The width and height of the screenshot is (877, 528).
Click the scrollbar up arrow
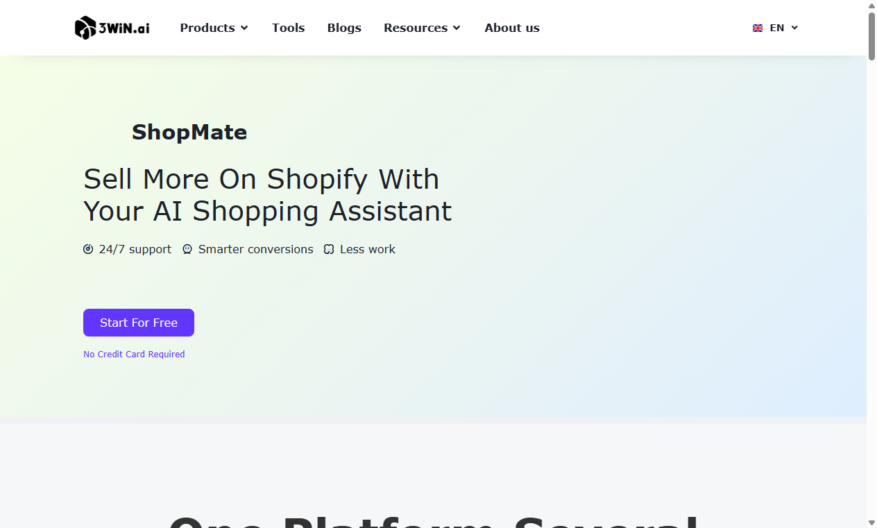871,5
